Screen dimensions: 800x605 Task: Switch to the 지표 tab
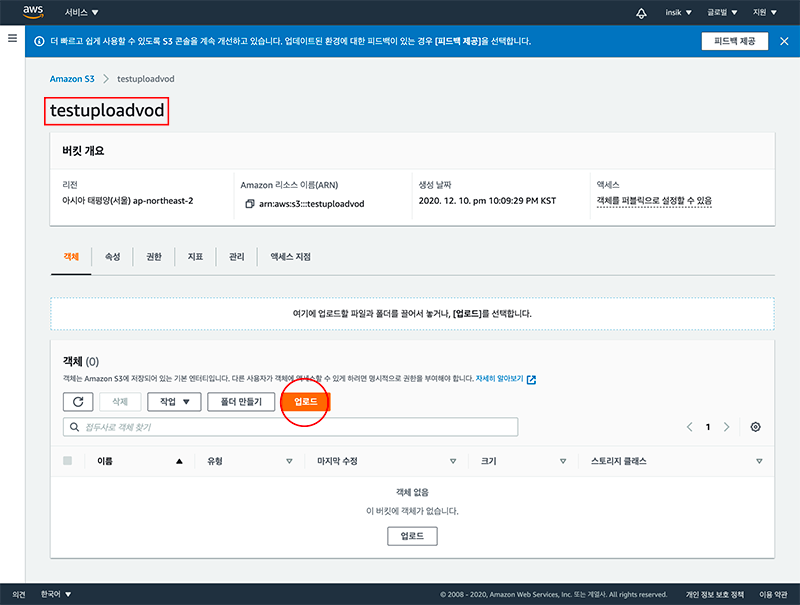click(x=195, y=257)
